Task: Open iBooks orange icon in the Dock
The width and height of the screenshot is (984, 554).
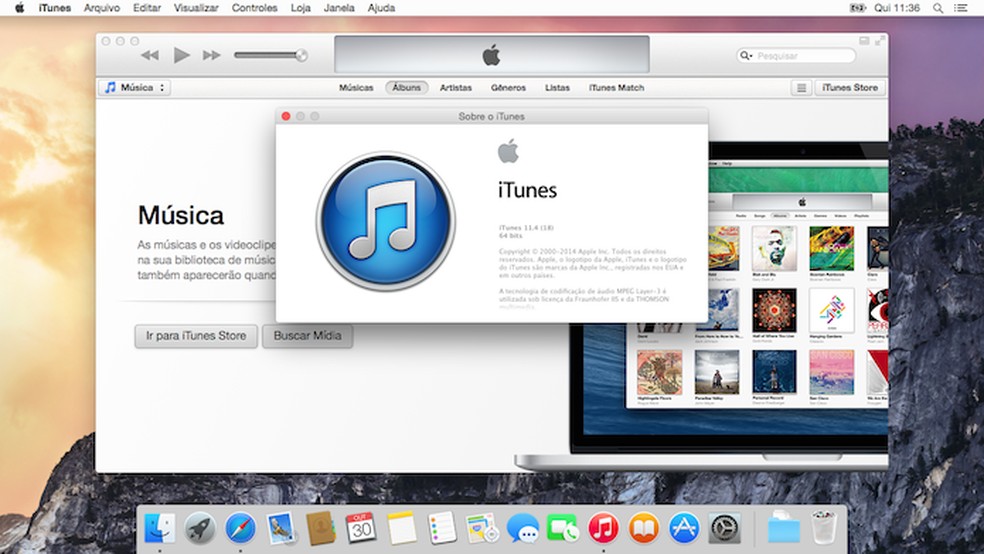Action: (x=644, y=528)
